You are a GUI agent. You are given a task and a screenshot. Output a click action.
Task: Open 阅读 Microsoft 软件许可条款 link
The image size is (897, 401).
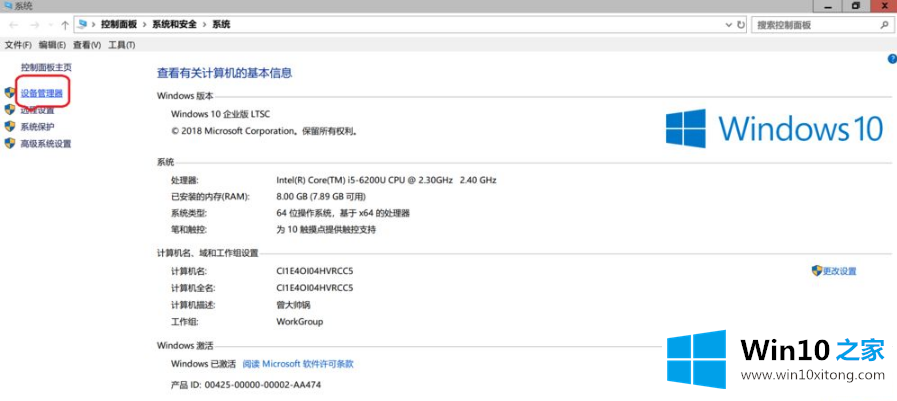pos(298,363)
